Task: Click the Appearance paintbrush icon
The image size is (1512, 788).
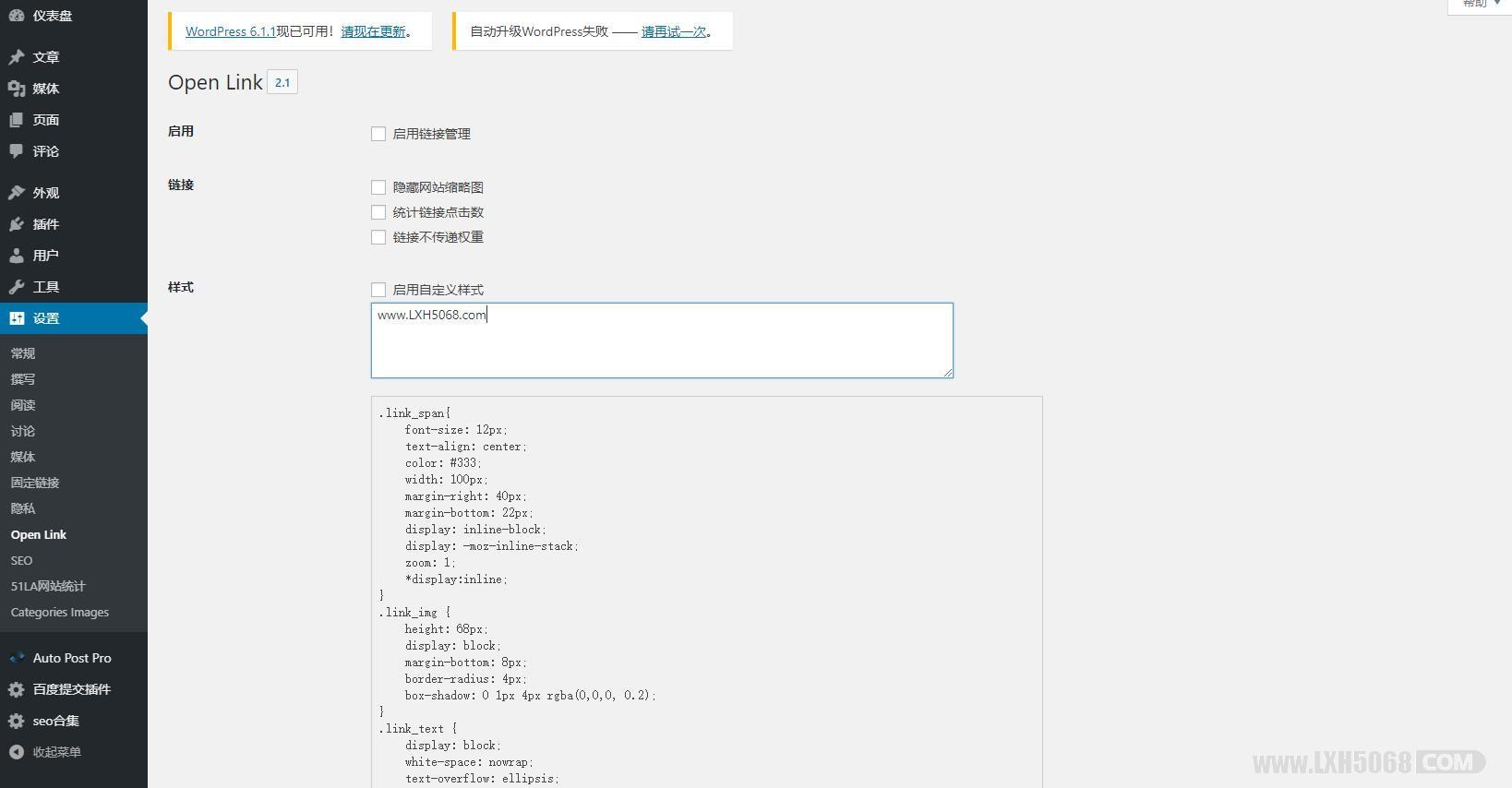Action: [17, 193]
